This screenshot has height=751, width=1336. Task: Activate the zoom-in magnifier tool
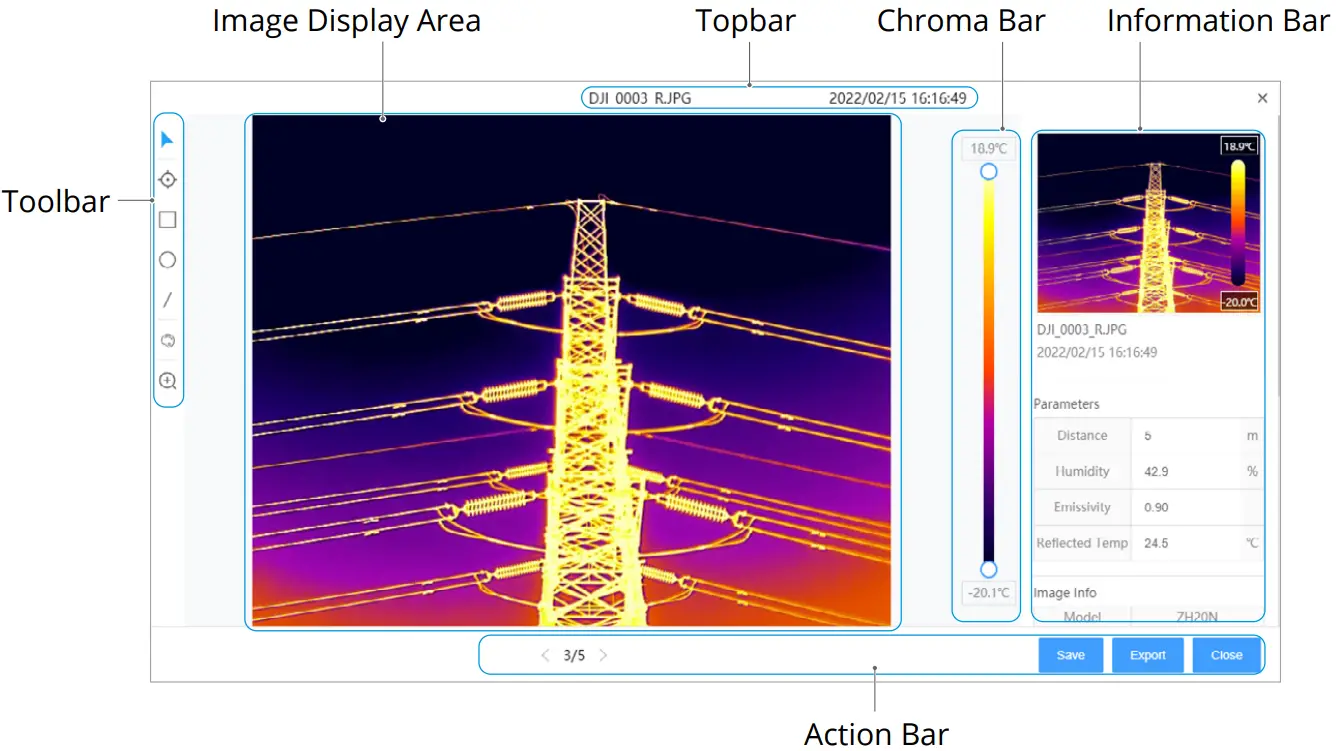(x=167, y=380)
